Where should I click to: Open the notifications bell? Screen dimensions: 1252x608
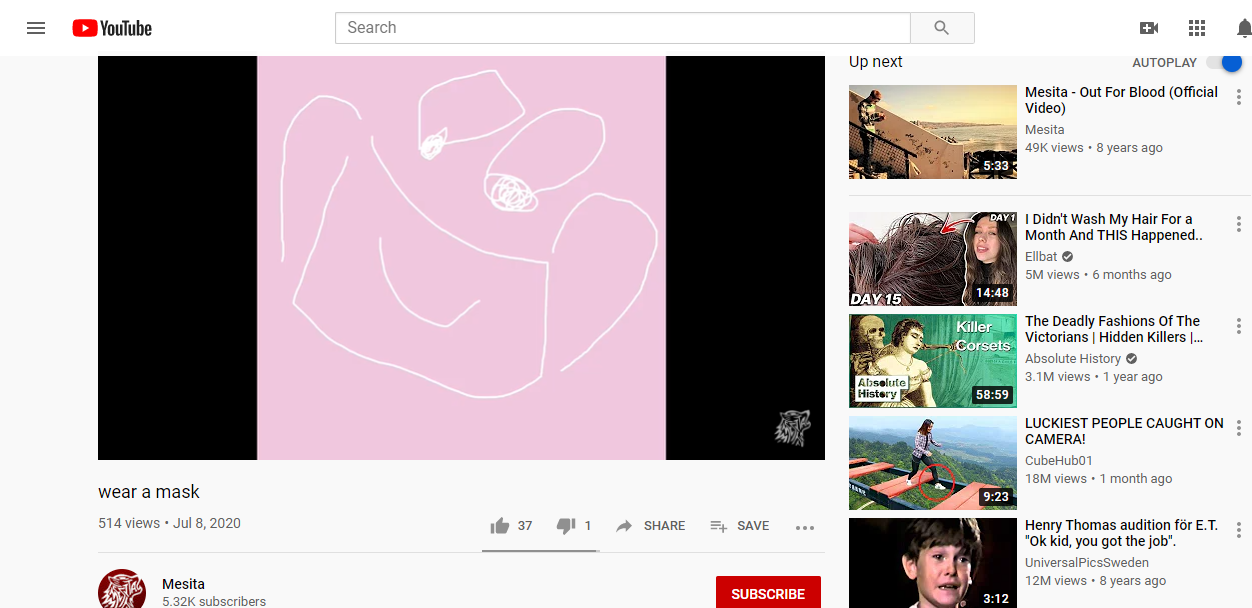1243,28
